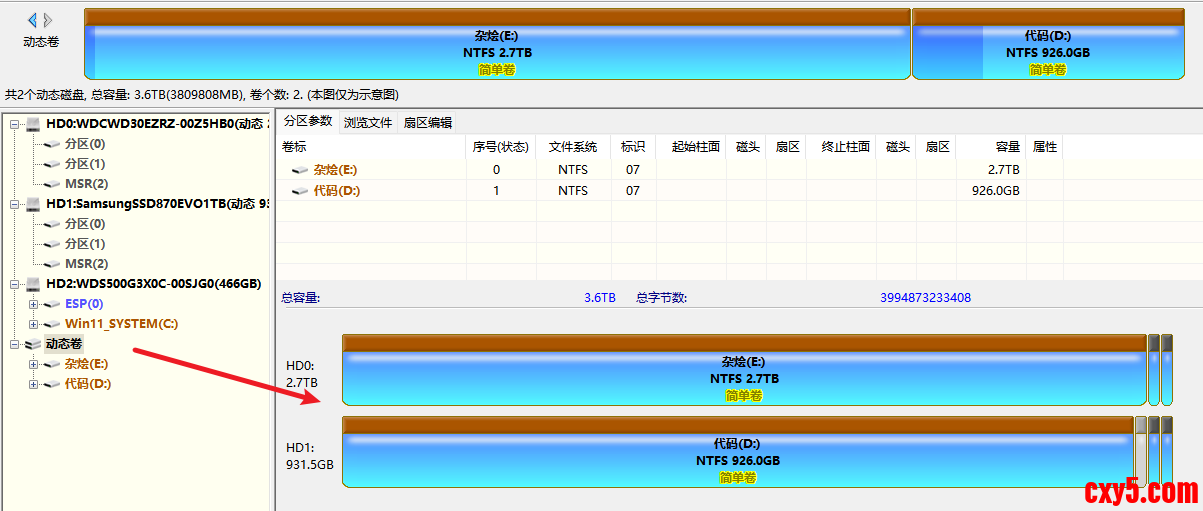Click the volume icon beside 代码(D:) in the tree

(x=53, y=384)
